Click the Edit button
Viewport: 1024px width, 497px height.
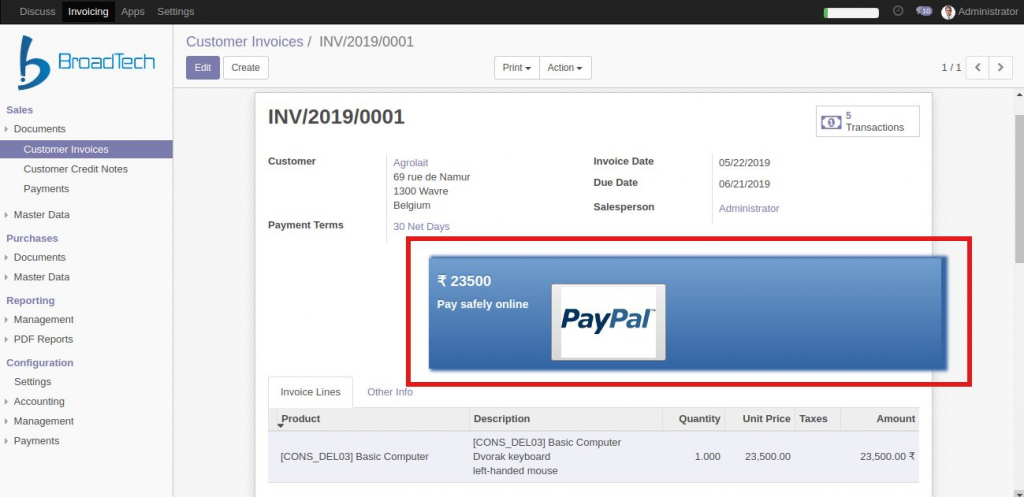pyautogui.click(x=203, y=67)
